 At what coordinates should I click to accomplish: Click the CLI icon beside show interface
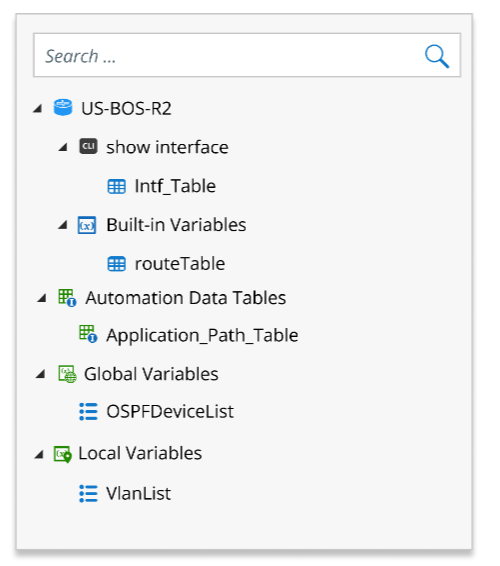click(88, 146)
